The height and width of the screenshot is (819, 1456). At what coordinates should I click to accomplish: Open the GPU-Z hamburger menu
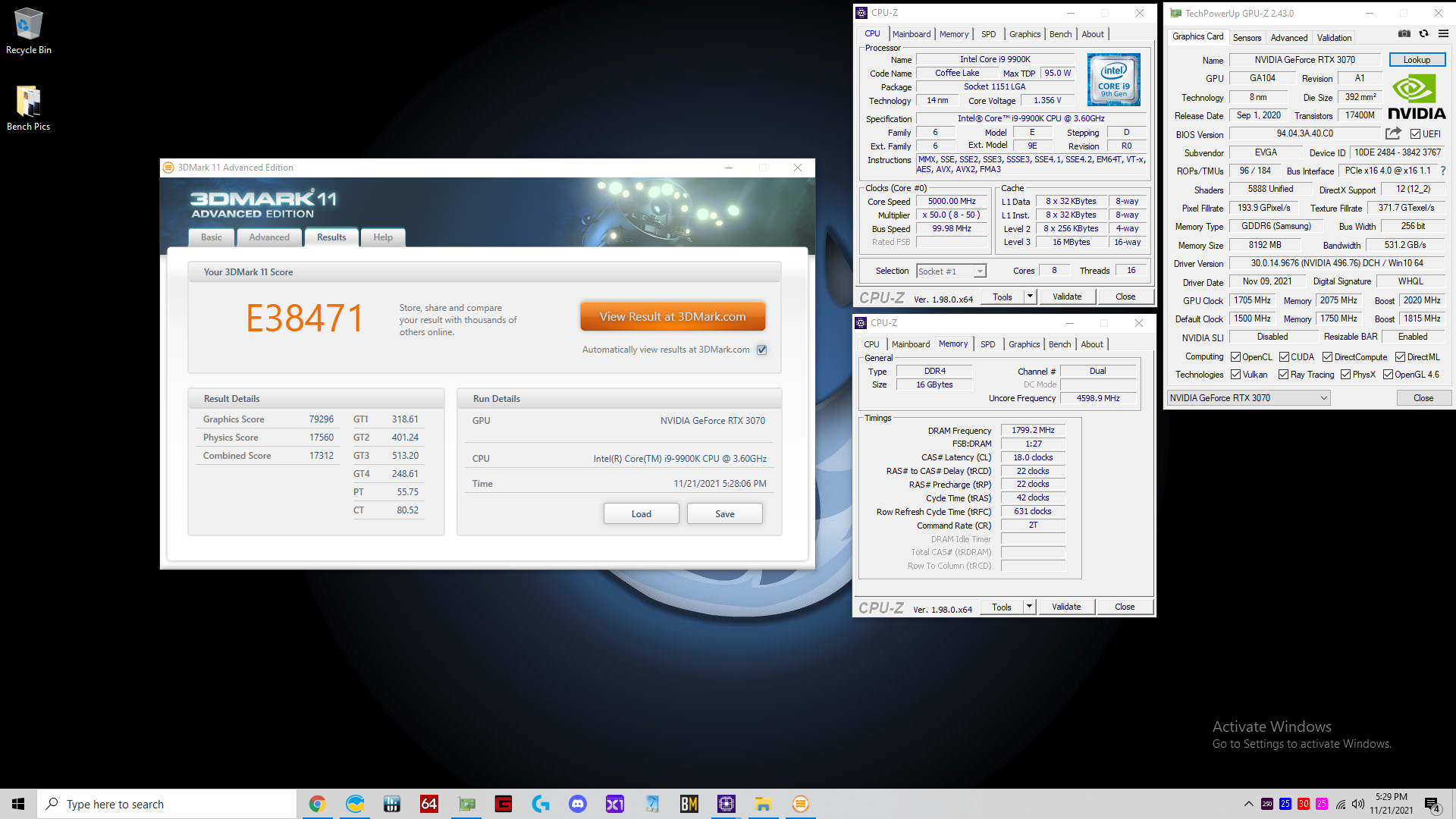point(1443,34)
